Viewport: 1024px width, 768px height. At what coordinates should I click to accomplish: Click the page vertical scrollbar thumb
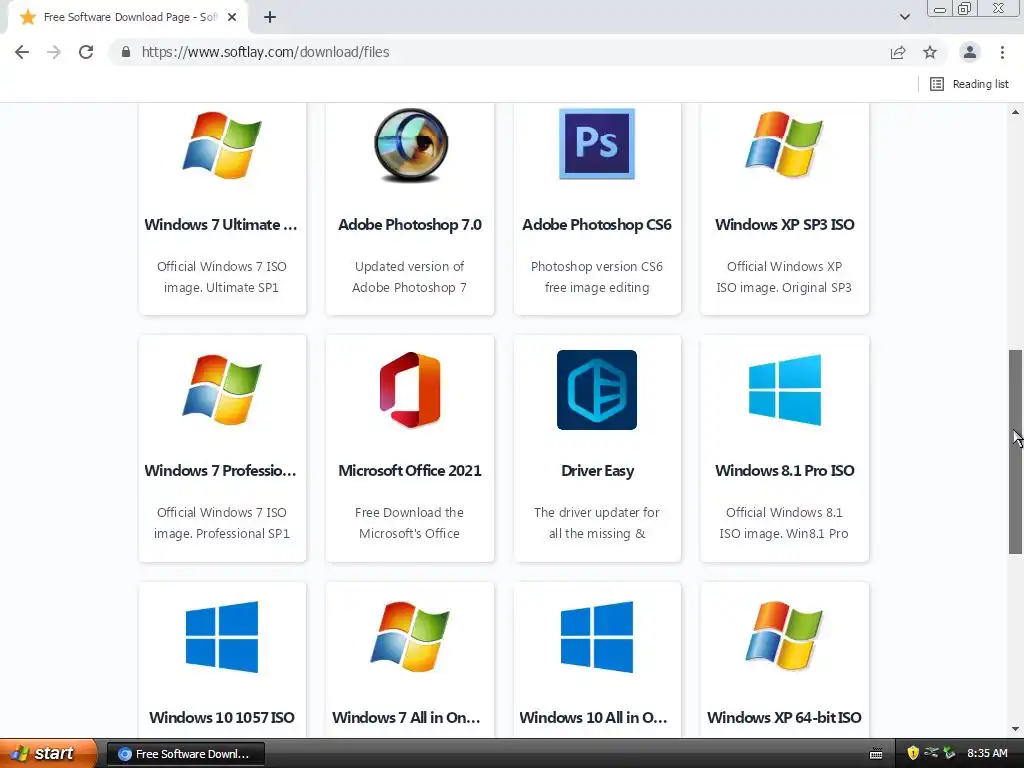click(x=1016, y=452)
